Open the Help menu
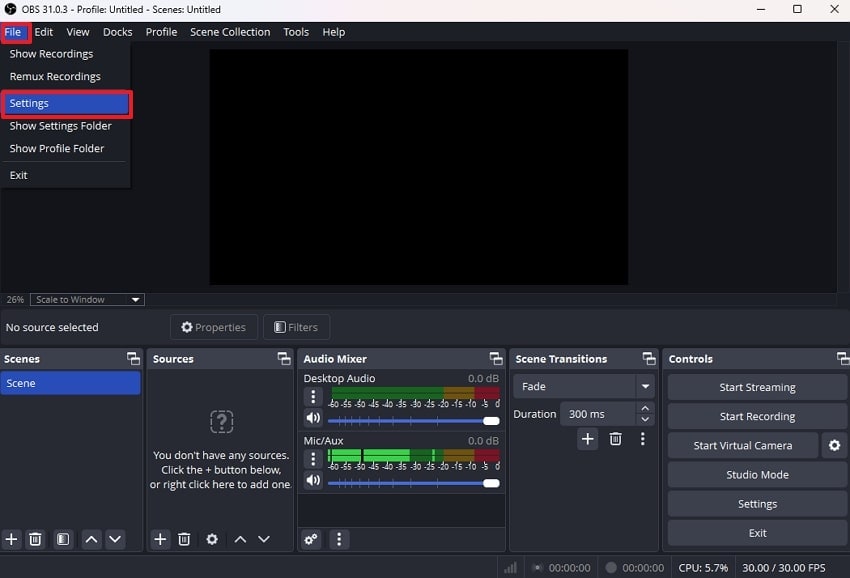 click(x=333, y=32)
